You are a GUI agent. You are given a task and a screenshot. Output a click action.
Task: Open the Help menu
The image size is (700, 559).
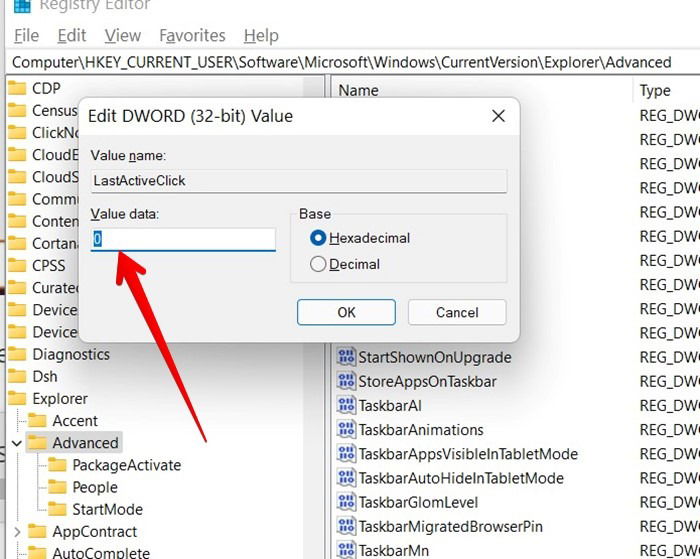pos(261,36)
